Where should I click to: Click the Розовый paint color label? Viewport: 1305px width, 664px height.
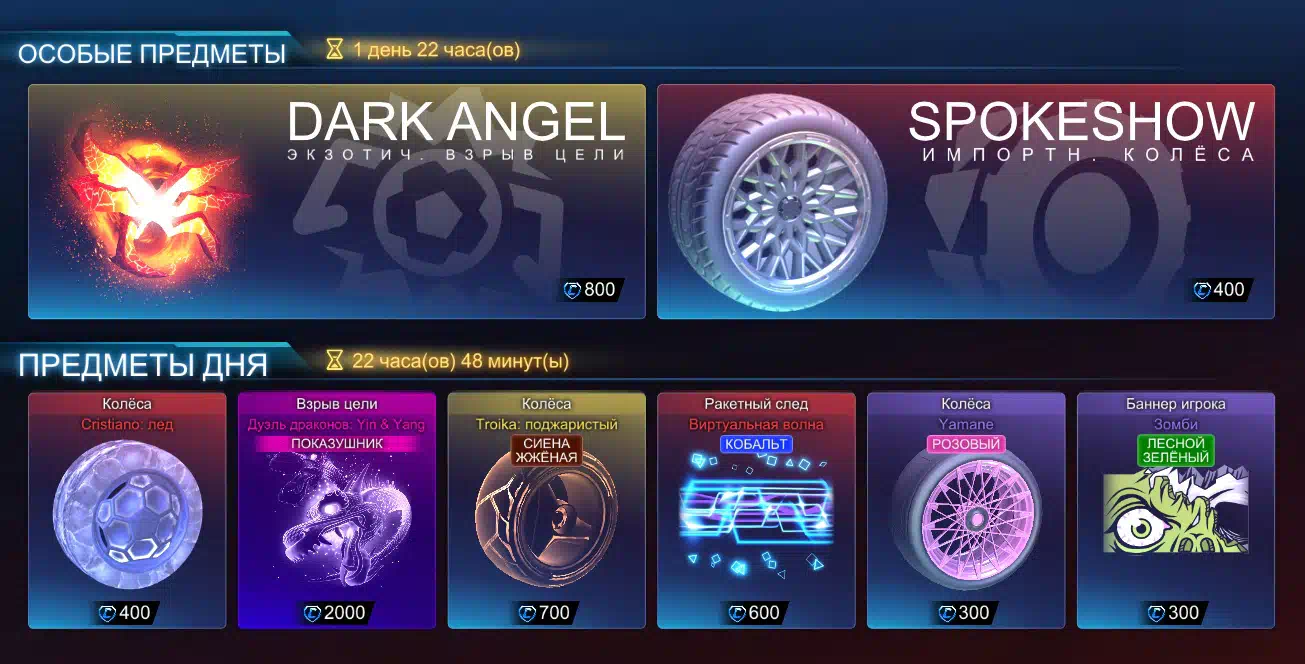click(966, 443)
